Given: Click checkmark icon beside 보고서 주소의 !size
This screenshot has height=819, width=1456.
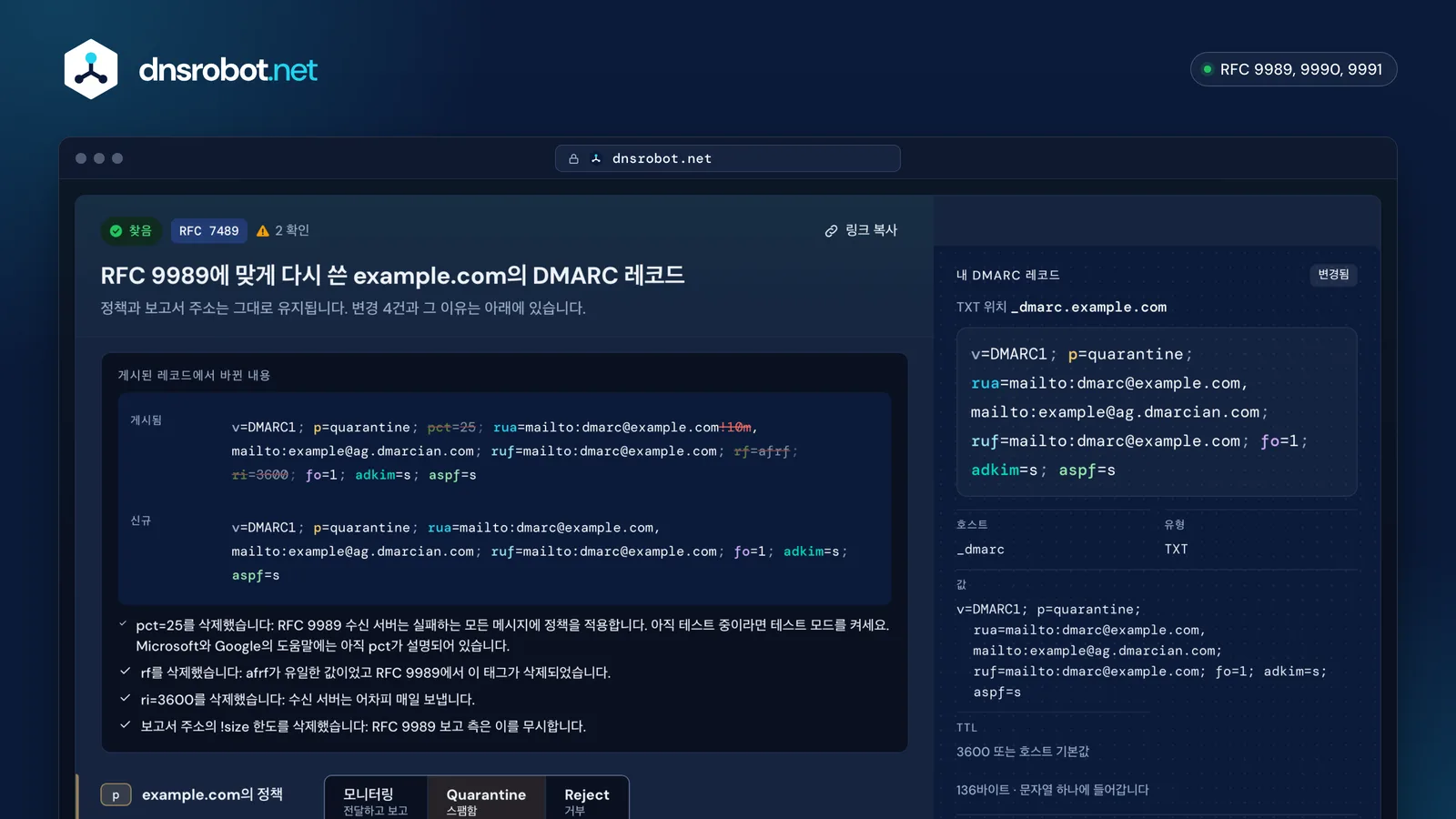Looking at the screenshot, I should tap(125, 725).
